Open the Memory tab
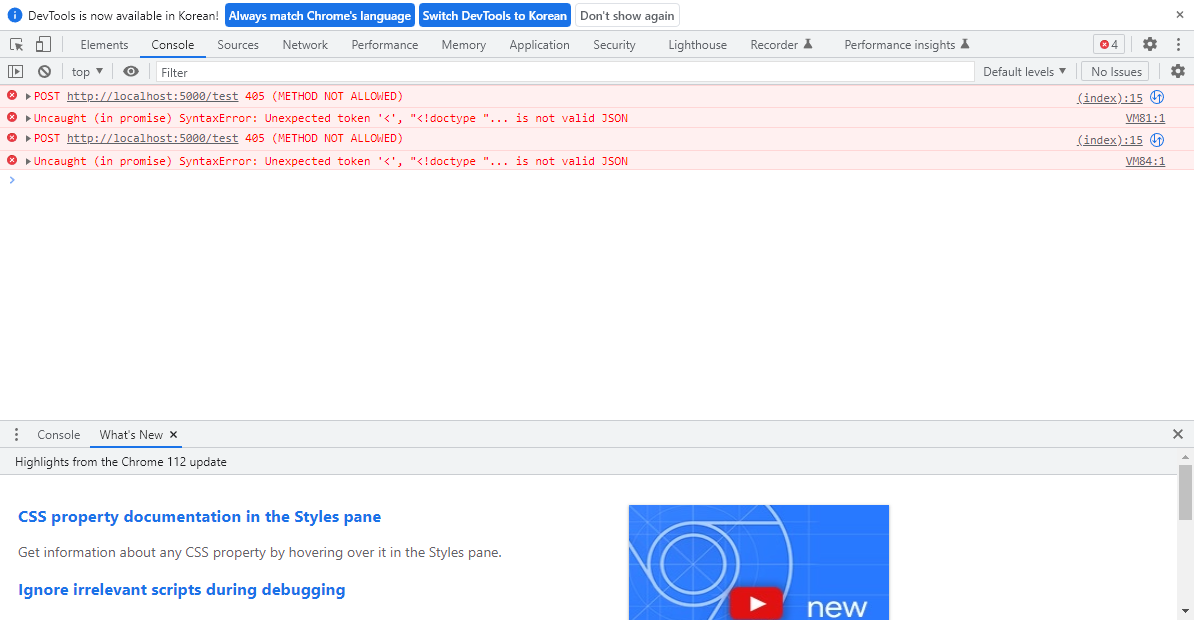 tap(464, 45)
